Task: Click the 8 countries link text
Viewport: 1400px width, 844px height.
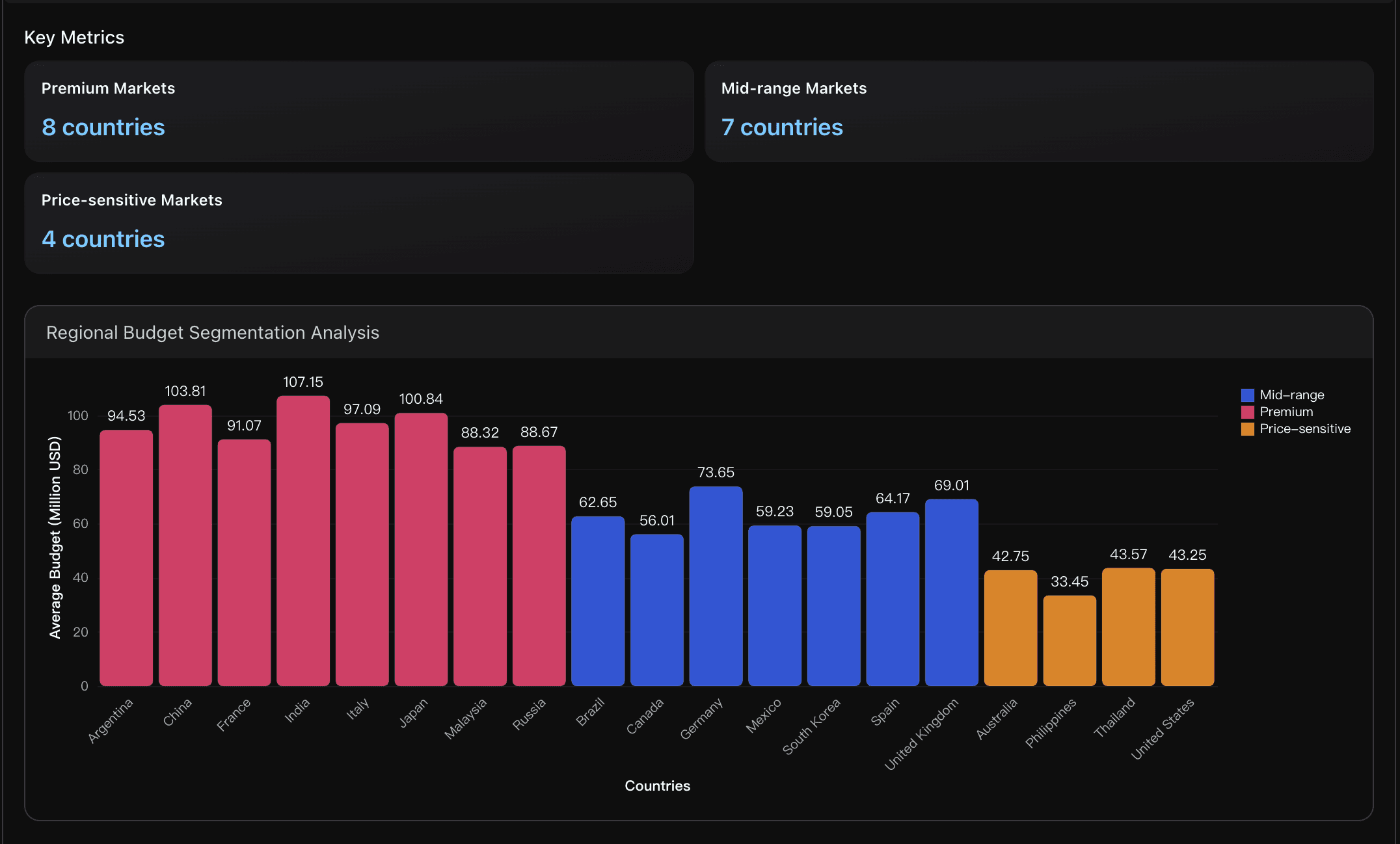Action: pos(103,127)
